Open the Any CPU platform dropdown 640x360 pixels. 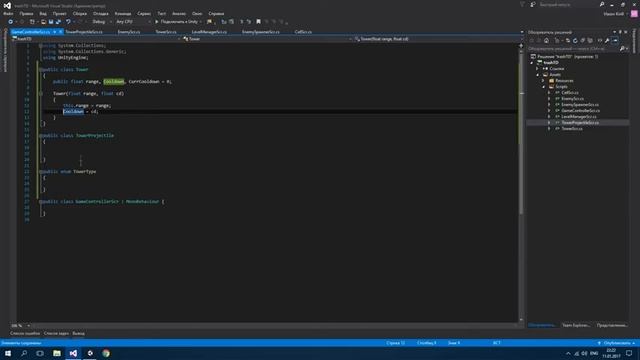pos(133,22)
